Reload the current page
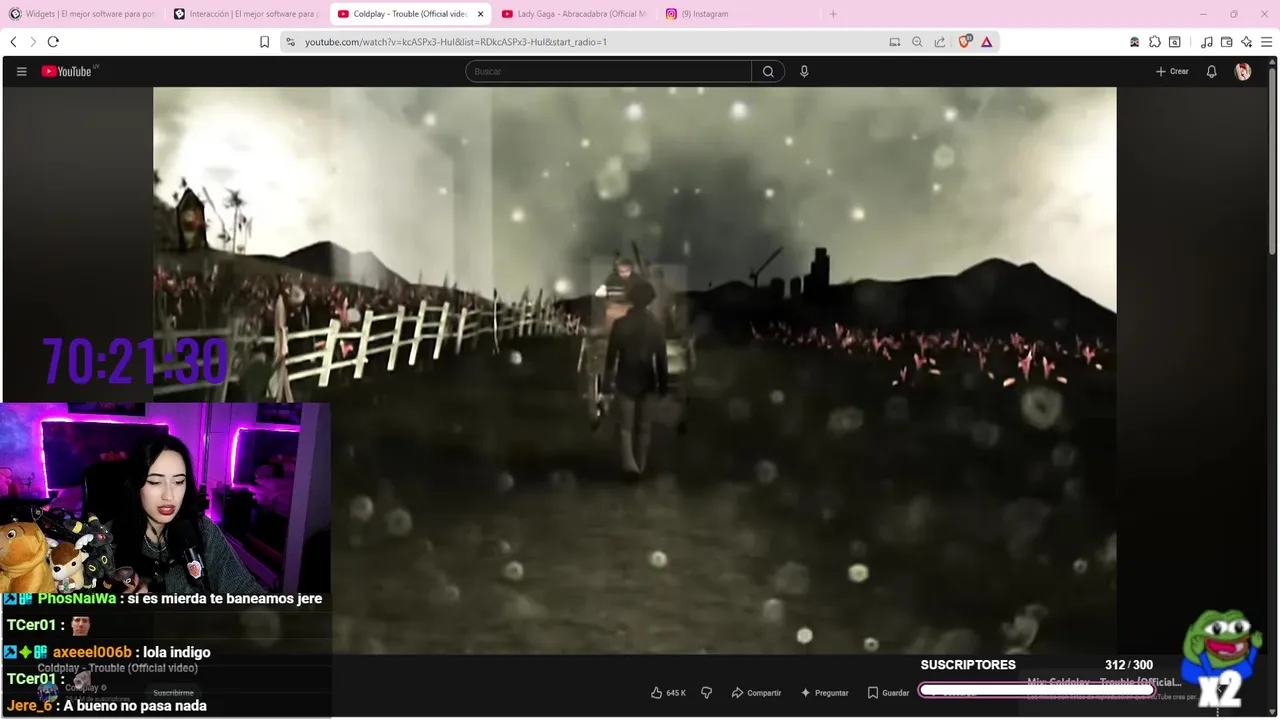 click(53, 42)
